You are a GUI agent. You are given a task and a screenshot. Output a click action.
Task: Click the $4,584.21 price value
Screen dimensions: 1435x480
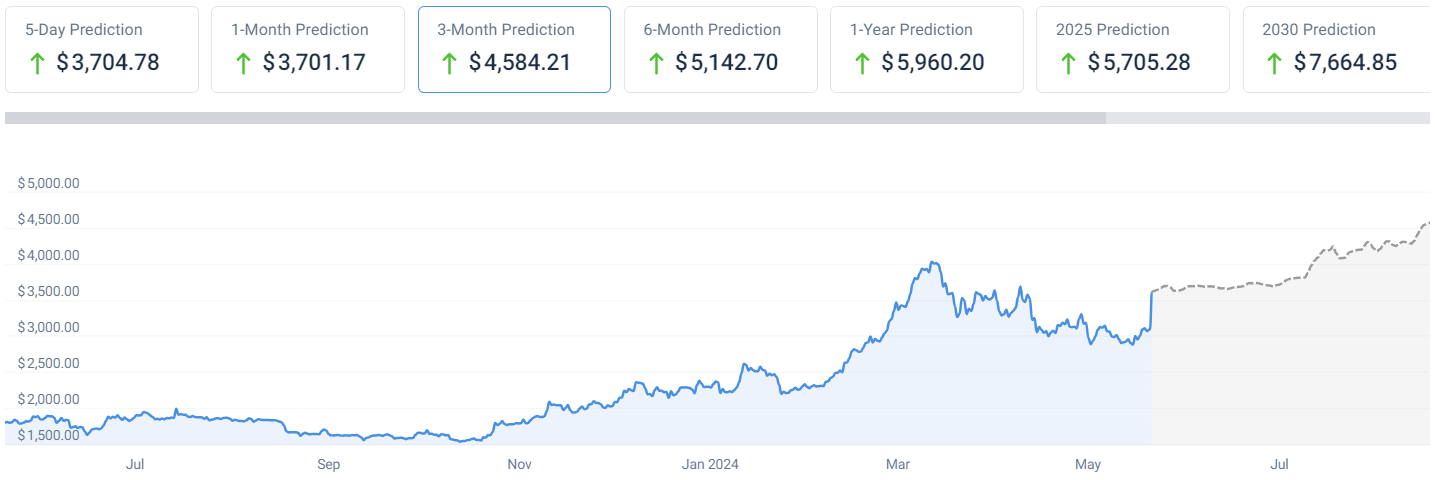pos(520,63)
